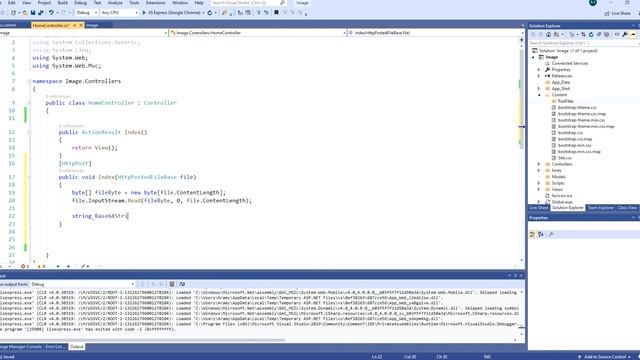640x360 pixels.
Task: Select Connected Services in Solution Explorer
Action: (x=570, y=63)
